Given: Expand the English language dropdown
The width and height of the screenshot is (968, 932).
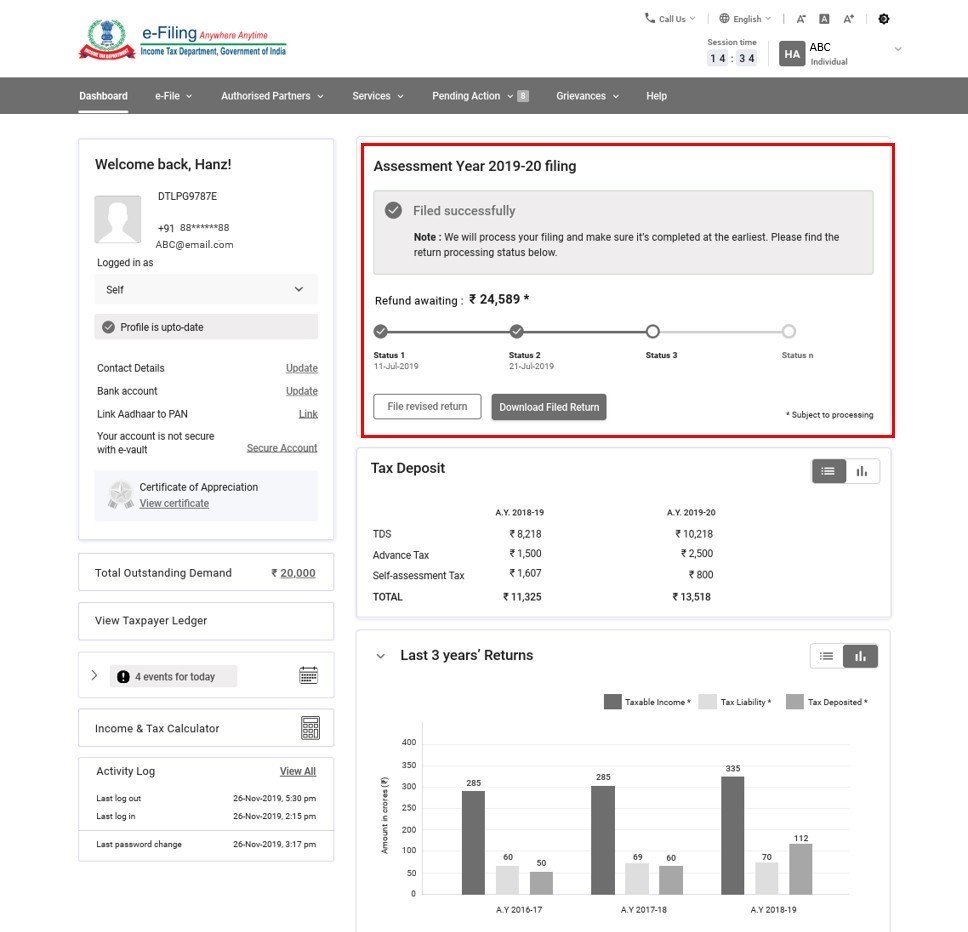Looking at the screenshot, I should tap(746, 19).
